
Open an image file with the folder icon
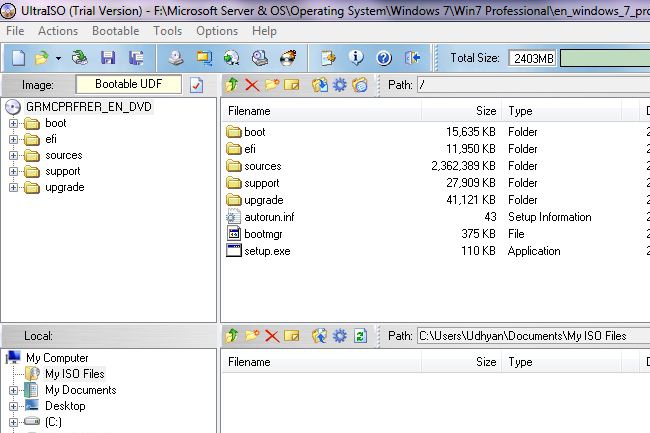coord(41,58)
